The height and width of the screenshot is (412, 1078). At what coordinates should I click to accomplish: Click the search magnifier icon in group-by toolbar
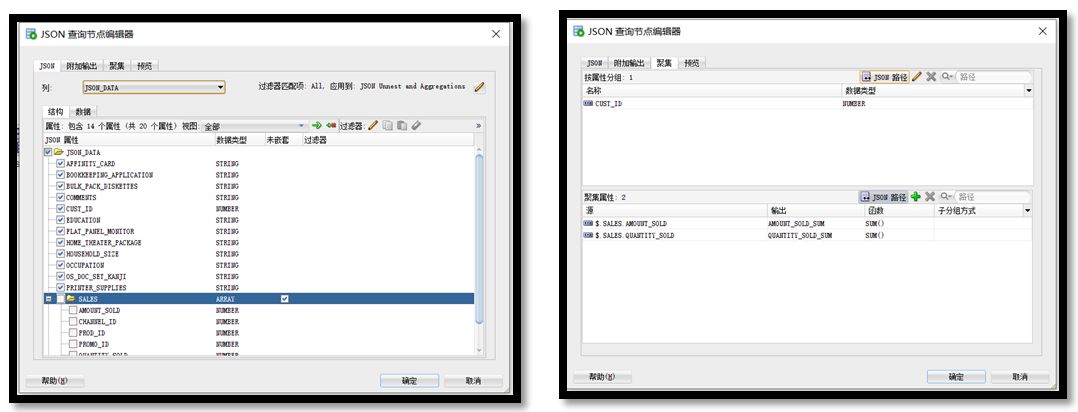[947, 77]
